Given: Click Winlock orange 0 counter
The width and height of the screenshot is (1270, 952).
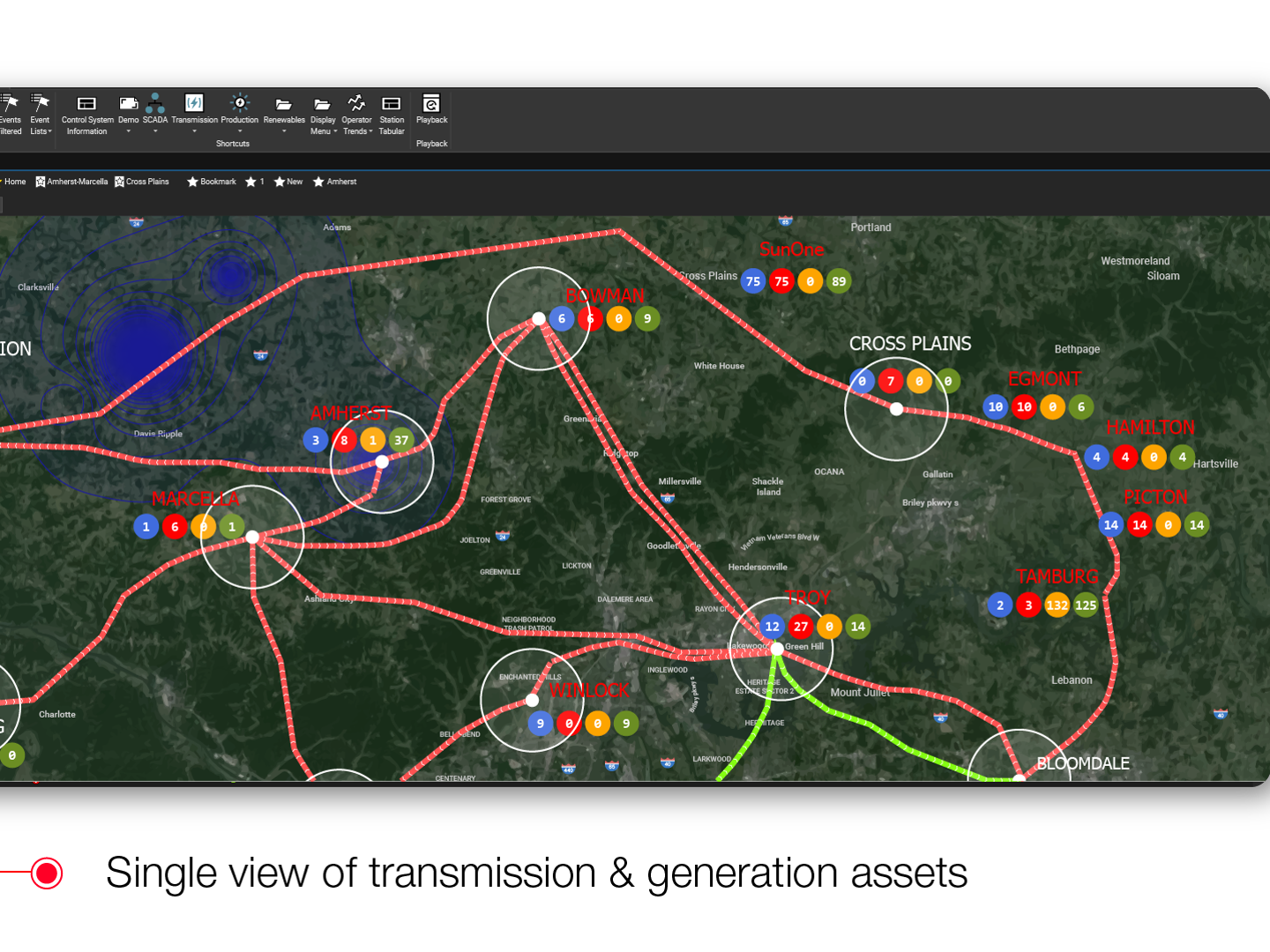Looking at the screenshot, I should (597, 723).
